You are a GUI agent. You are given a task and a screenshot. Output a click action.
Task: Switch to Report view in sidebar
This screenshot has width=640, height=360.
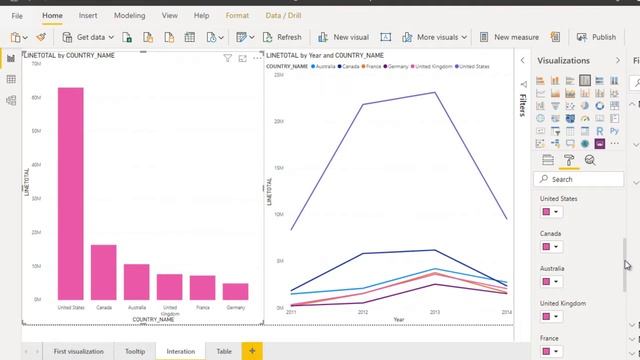pos(11,58)
